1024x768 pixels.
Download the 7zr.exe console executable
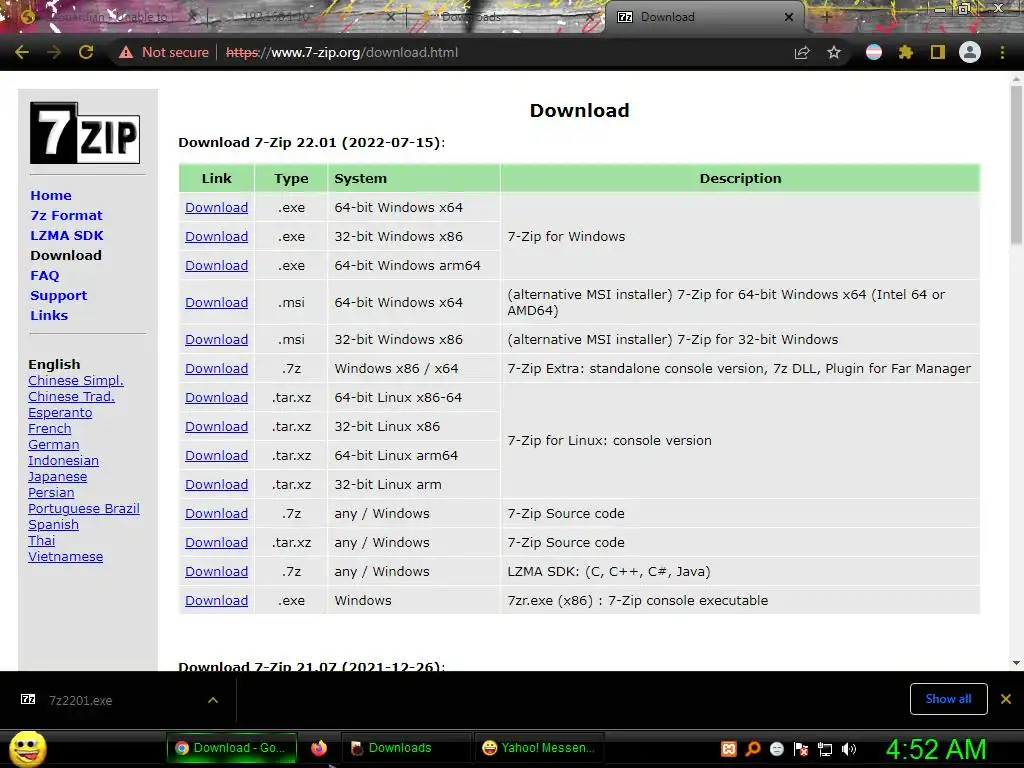click(x=216, y=601)
